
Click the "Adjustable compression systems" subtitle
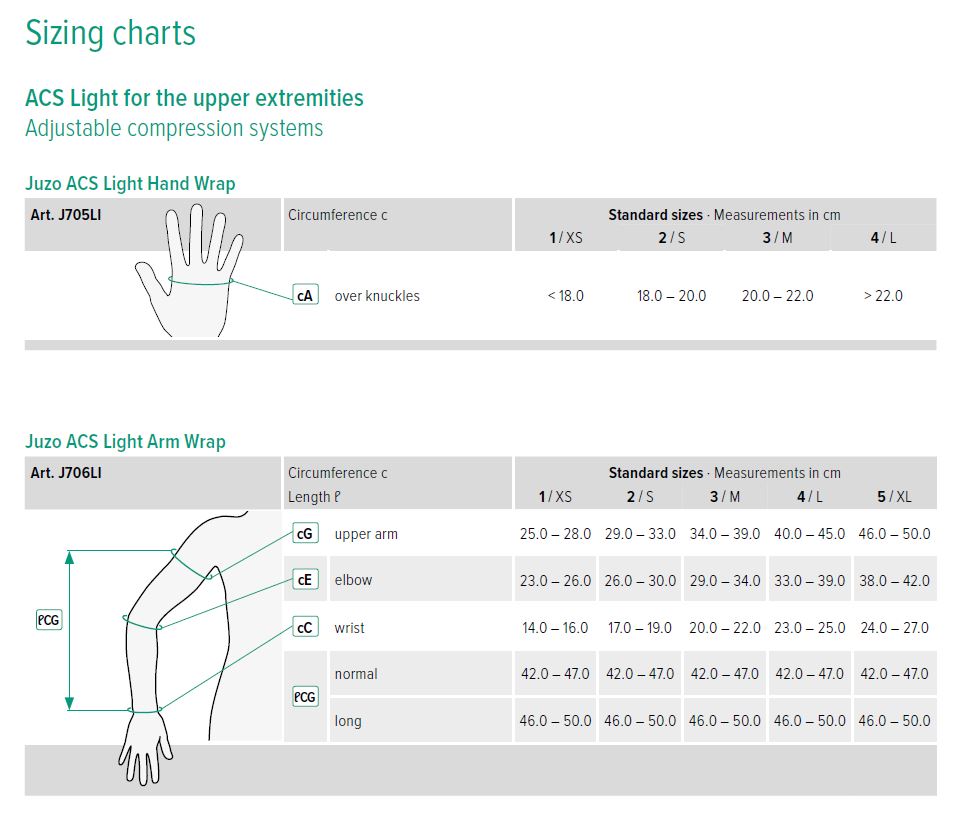point(174,128)
